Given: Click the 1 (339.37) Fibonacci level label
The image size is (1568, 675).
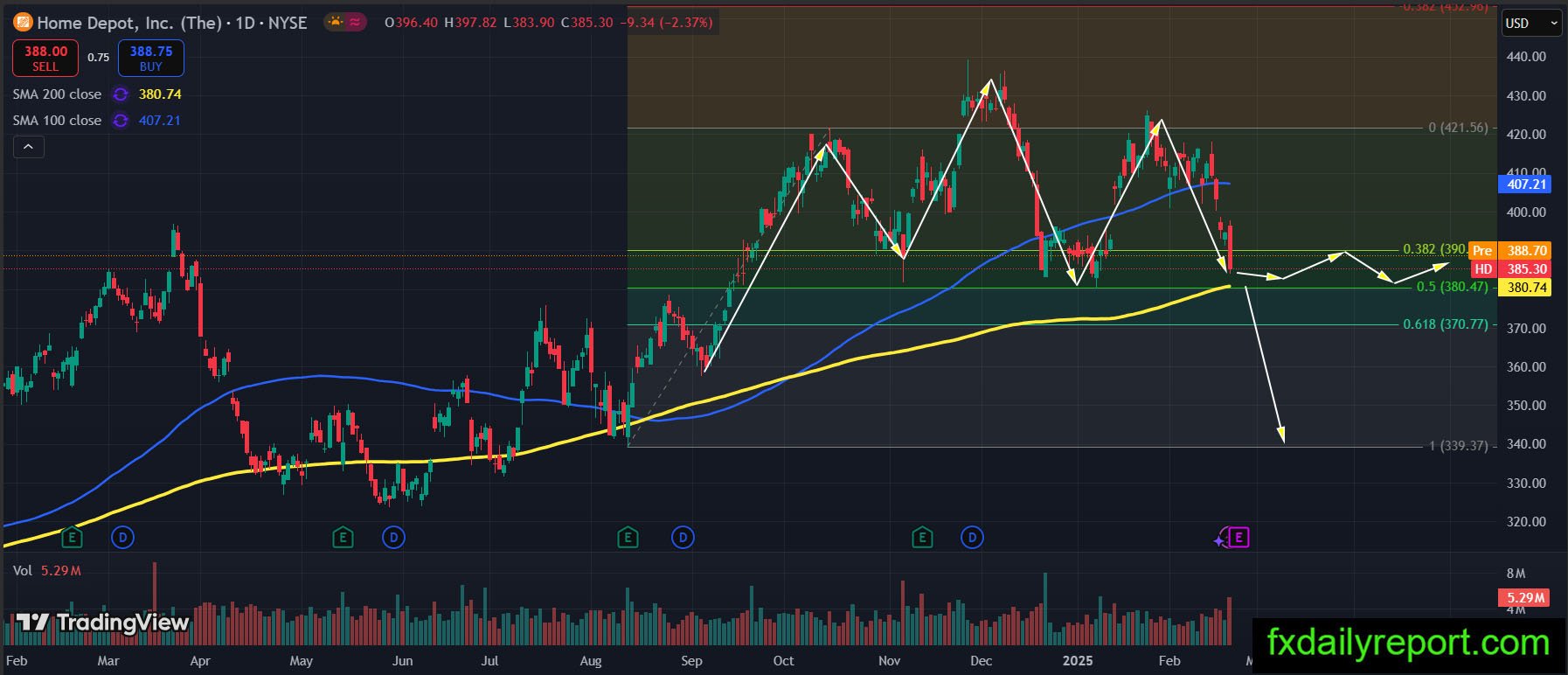Looking at the screenshot, I should [x=1458, y=446].
